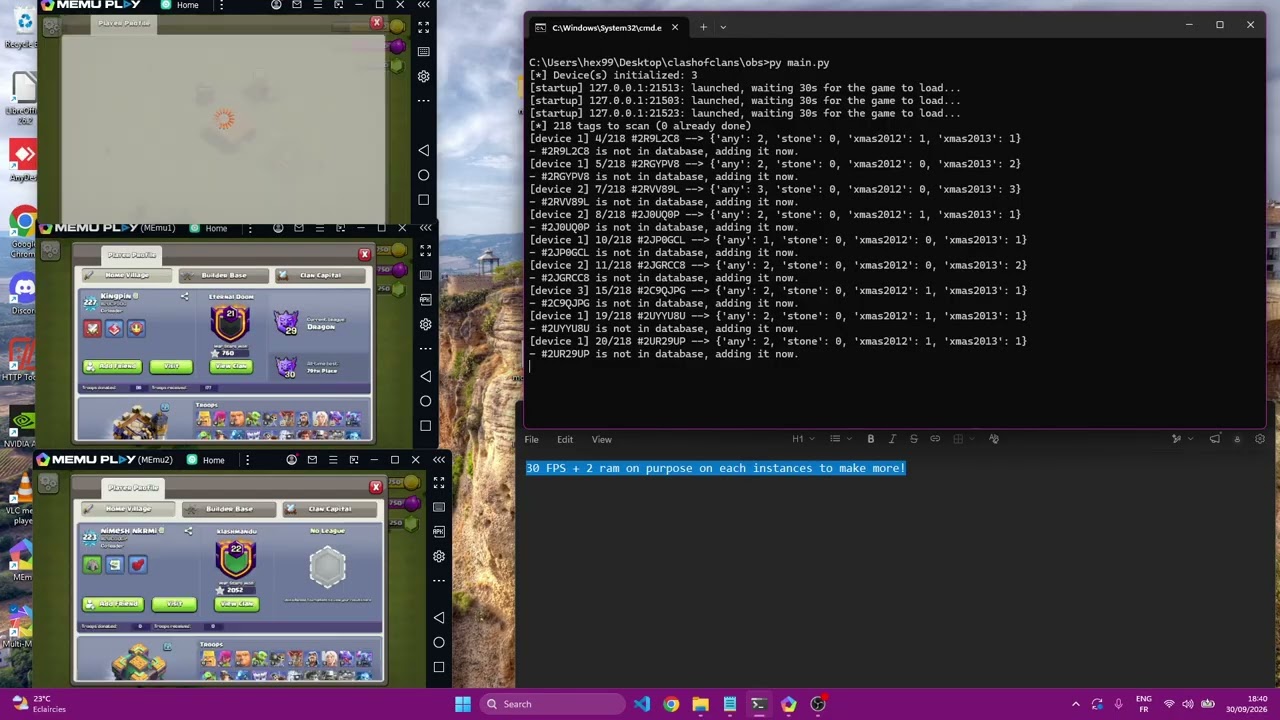Click MEmu1 APK install icon
This screenshot has width=1280, height=720.
tap(425, 300)
